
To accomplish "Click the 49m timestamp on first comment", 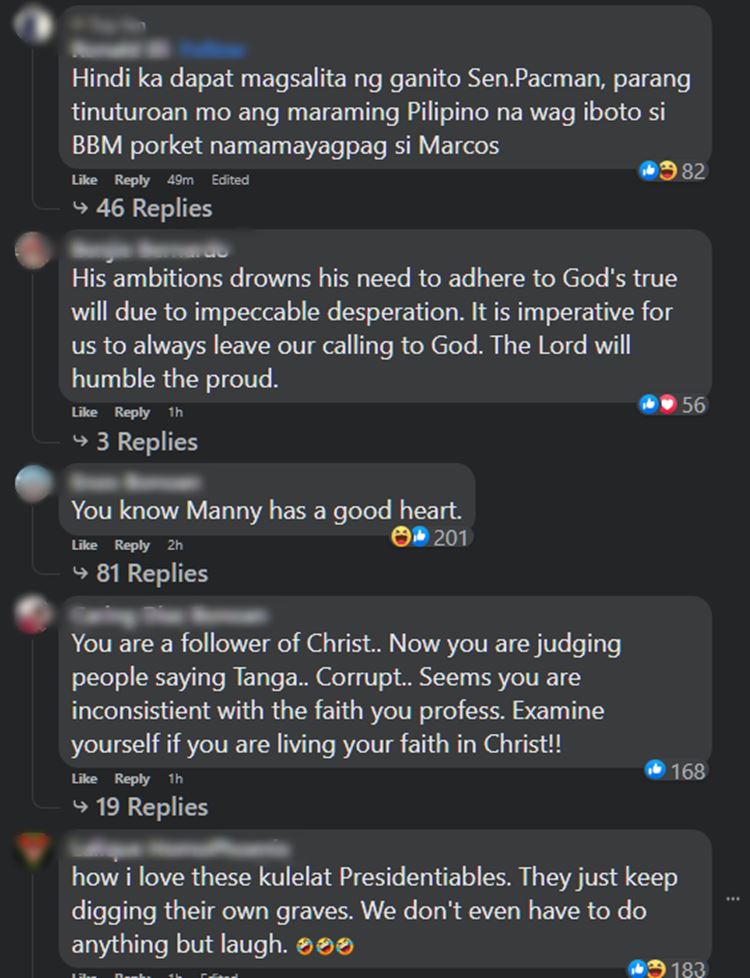I will click(180, 180).
